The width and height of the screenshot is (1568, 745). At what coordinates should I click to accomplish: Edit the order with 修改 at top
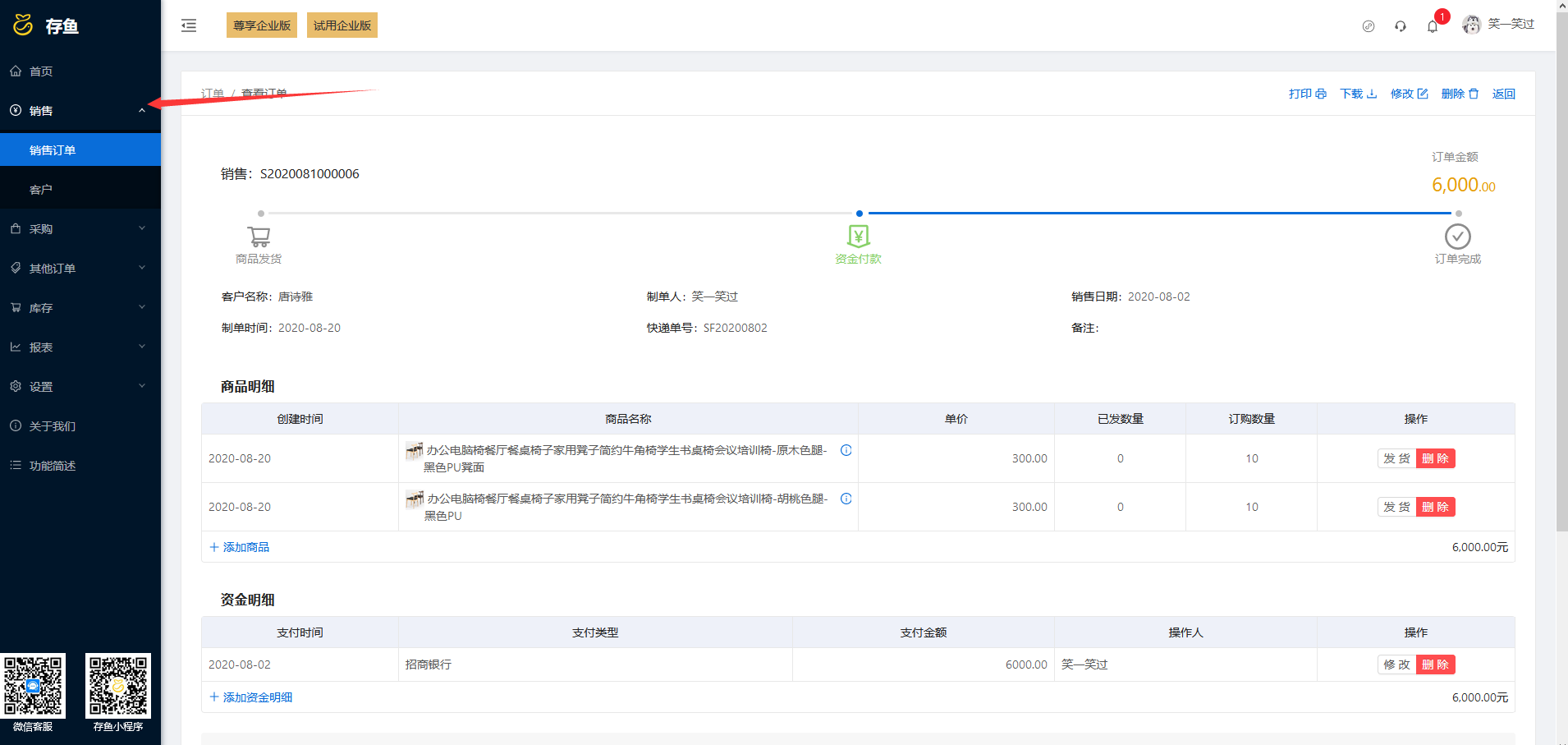coord(1410,94)
